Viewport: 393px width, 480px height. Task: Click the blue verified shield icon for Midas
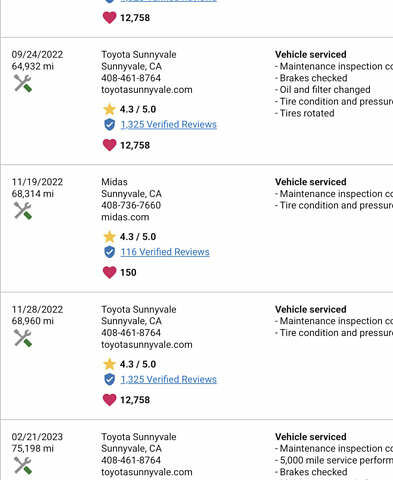(x=109, y=252)
